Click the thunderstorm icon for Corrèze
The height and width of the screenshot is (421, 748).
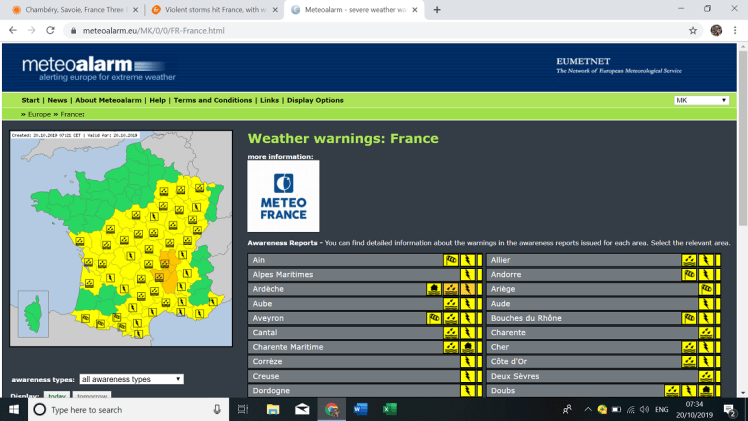(468, 361)
